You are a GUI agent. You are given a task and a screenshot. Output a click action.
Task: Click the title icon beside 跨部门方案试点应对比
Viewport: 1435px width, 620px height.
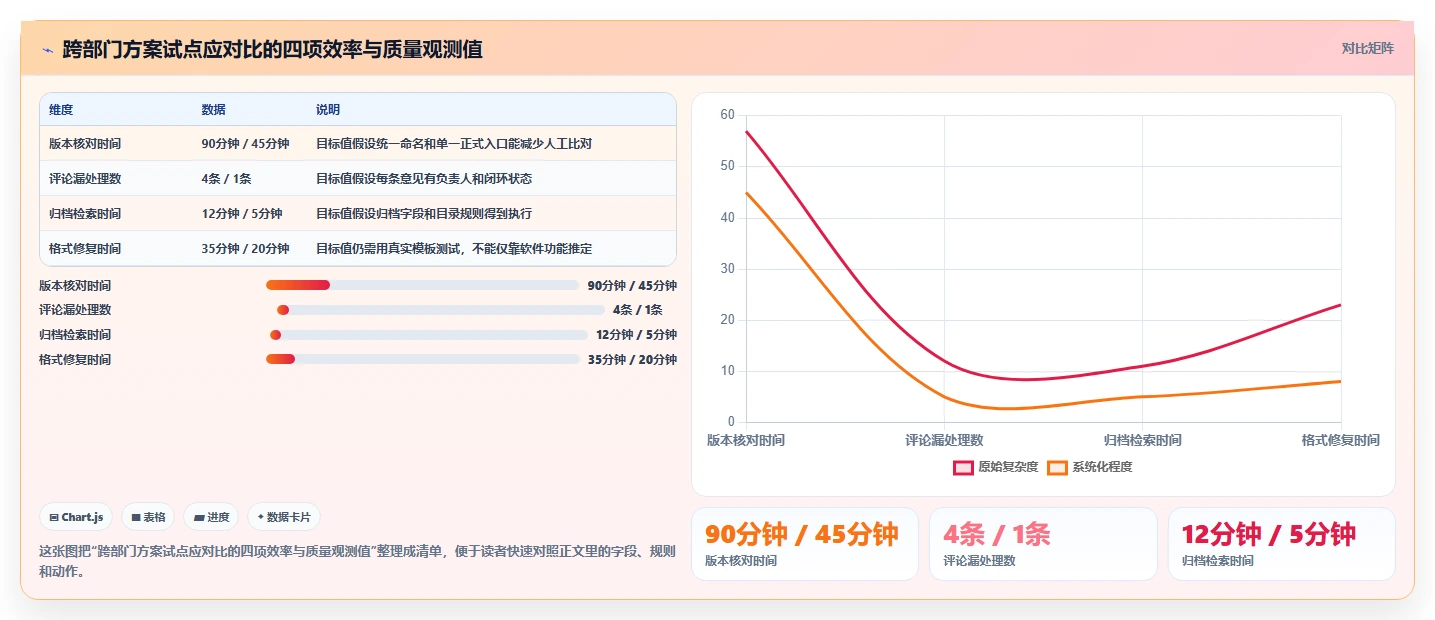pyautogui.click(x=47, y=49)
